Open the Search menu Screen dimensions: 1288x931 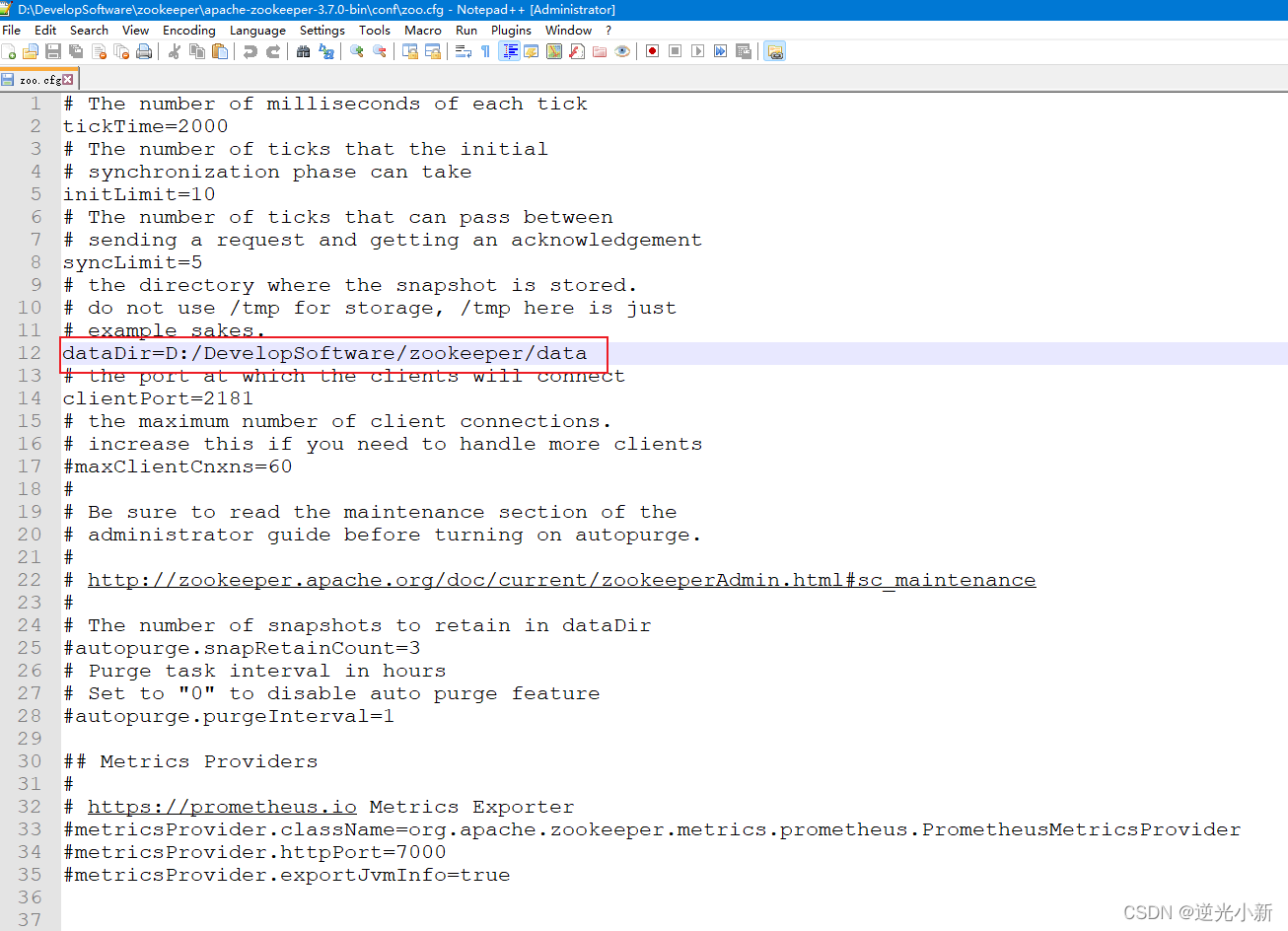point(89,30)
